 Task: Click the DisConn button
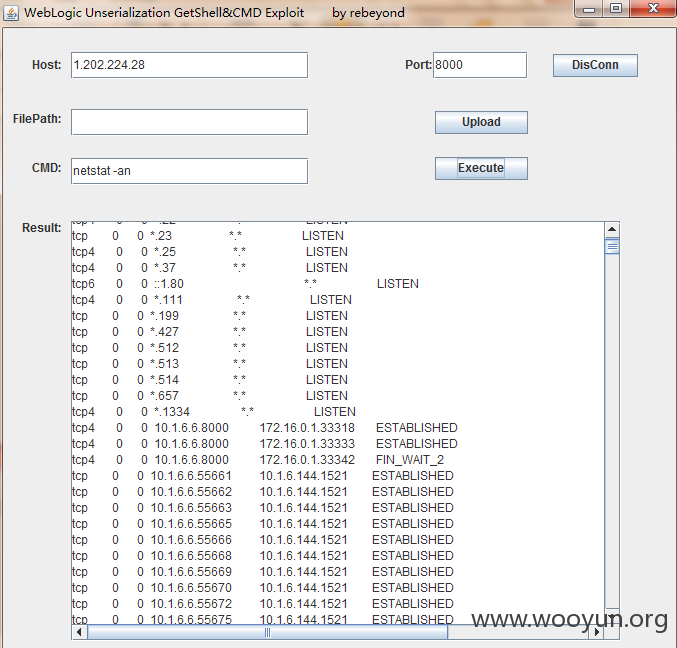[595, 65]
